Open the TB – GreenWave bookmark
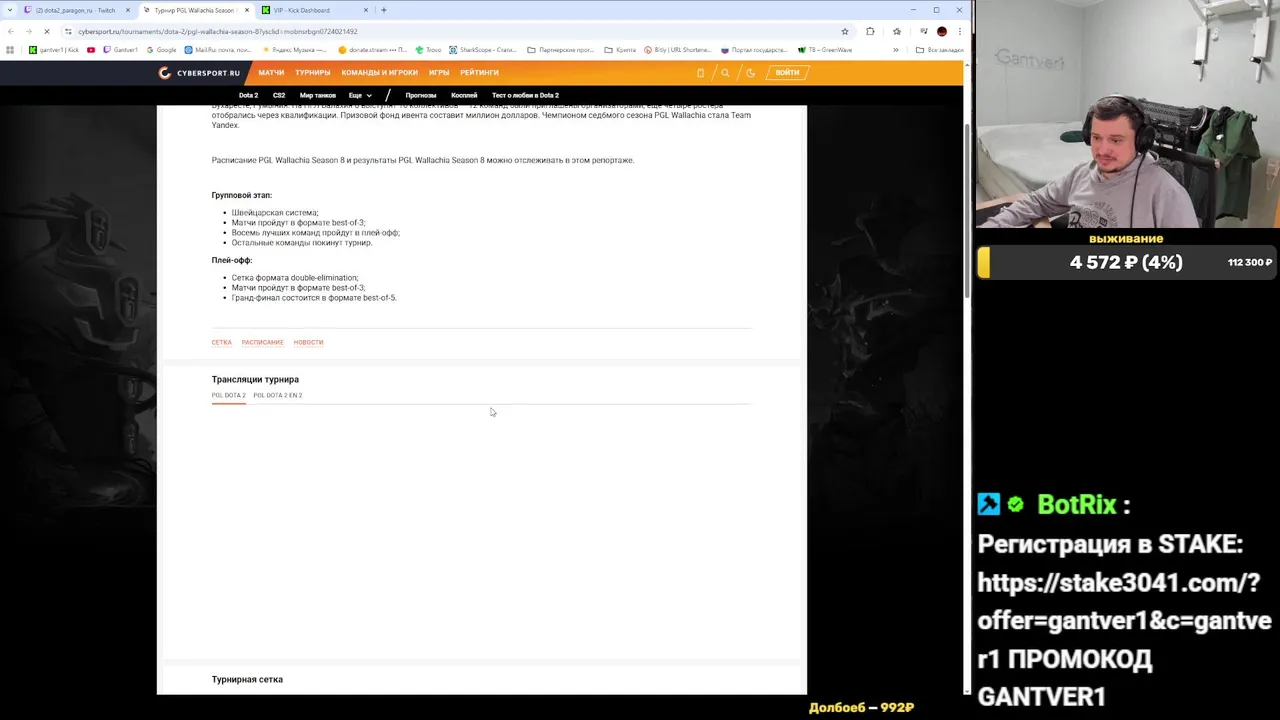1280x720 pixels. (825, 50)
